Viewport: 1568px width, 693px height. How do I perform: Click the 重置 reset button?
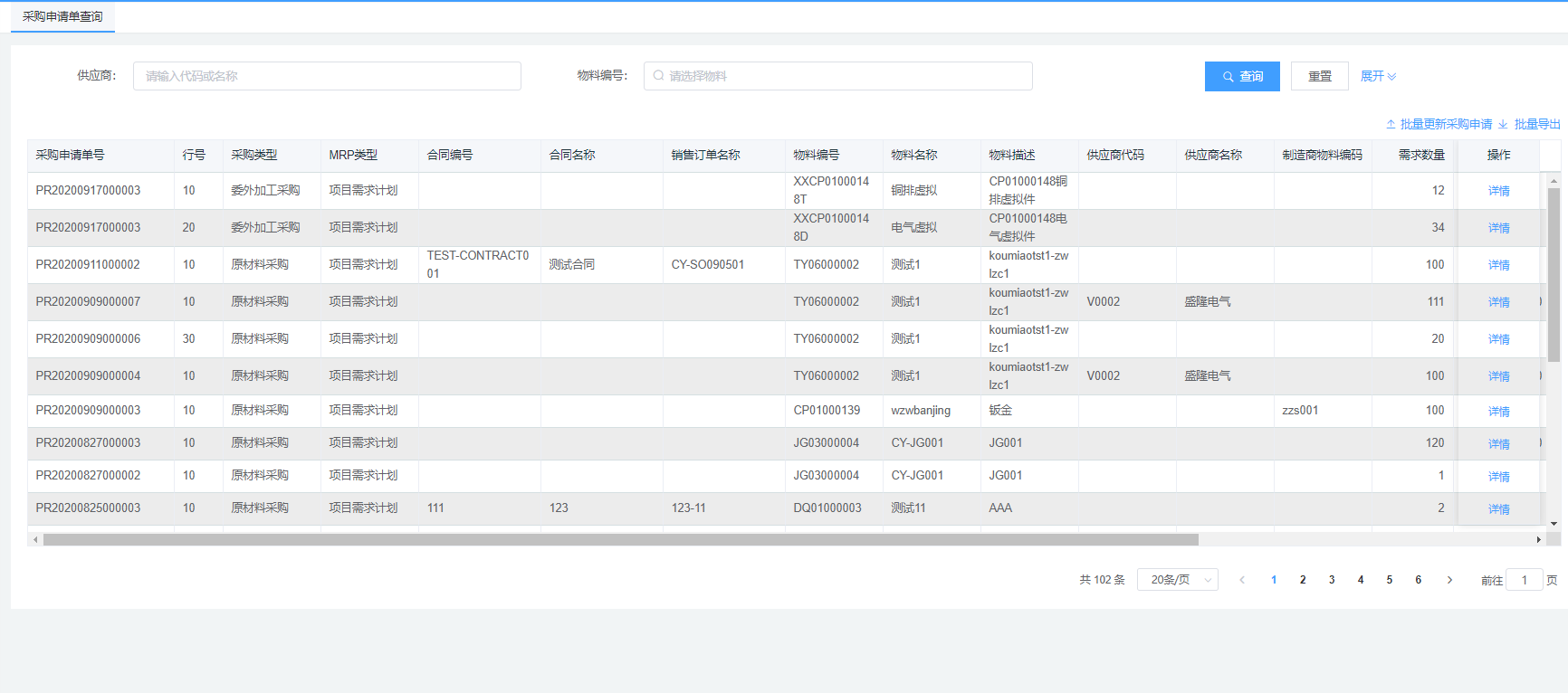(1319, 77)
